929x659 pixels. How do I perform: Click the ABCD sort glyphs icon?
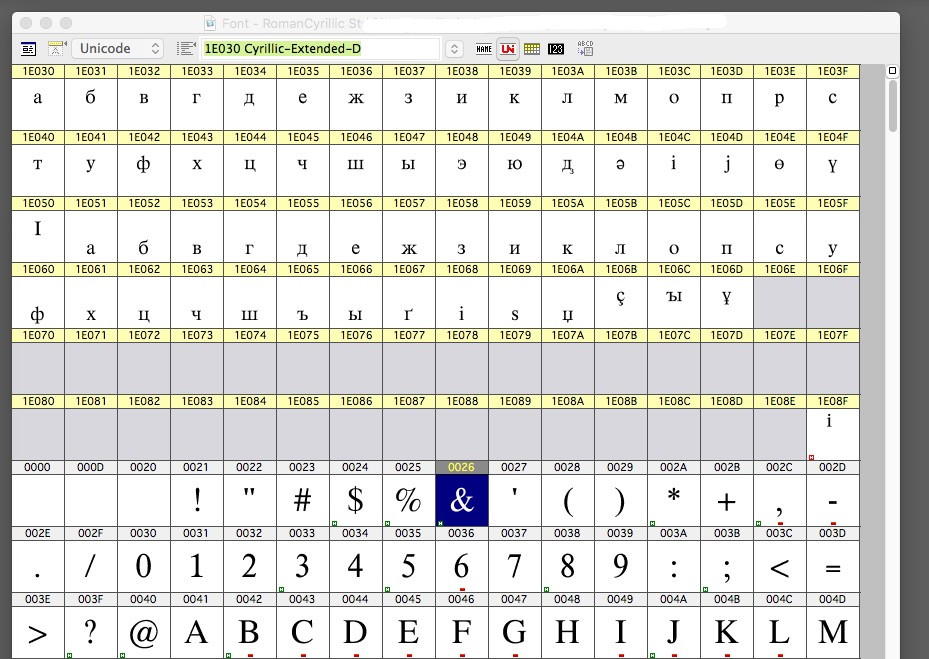click(585, 48)
